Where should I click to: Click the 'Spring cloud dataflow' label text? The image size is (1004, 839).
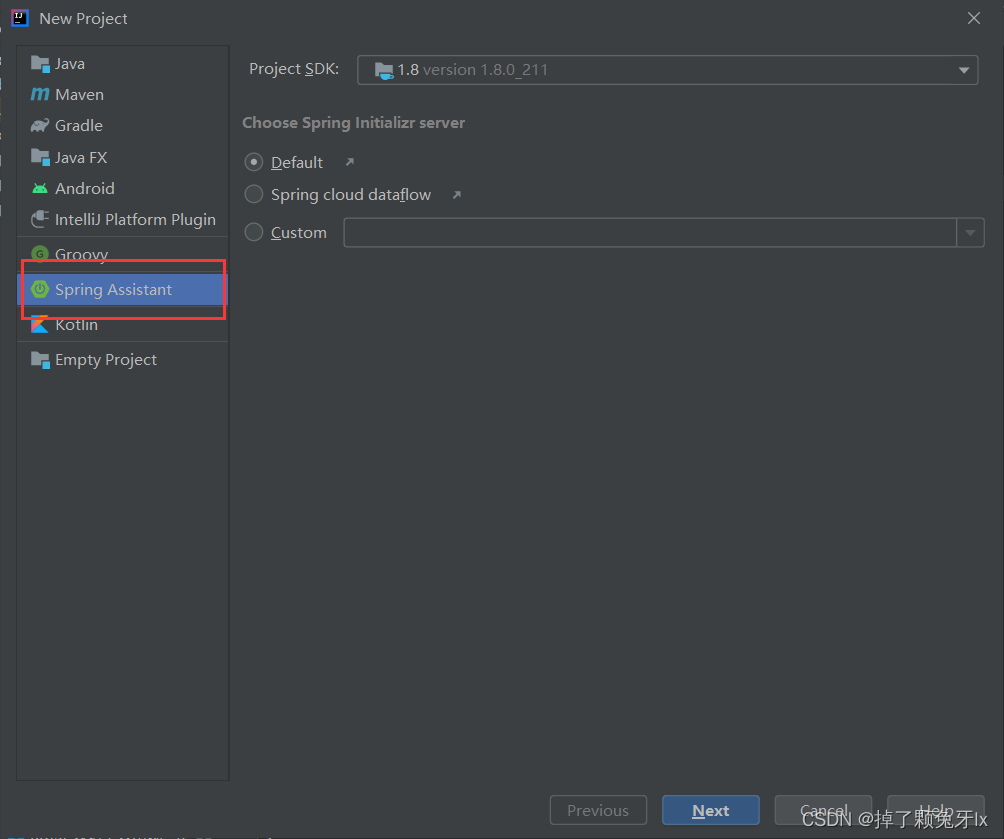click(x=351, y=195)
